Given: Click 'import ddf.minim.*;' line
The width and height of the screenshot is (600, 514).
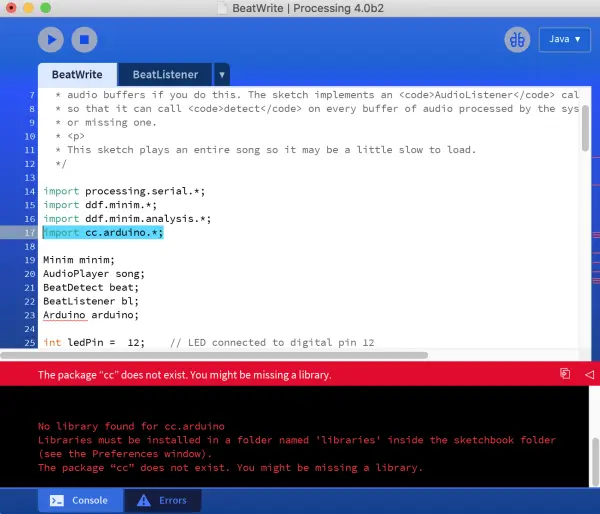Looking at the screenshot, I should tap(100, 205).
